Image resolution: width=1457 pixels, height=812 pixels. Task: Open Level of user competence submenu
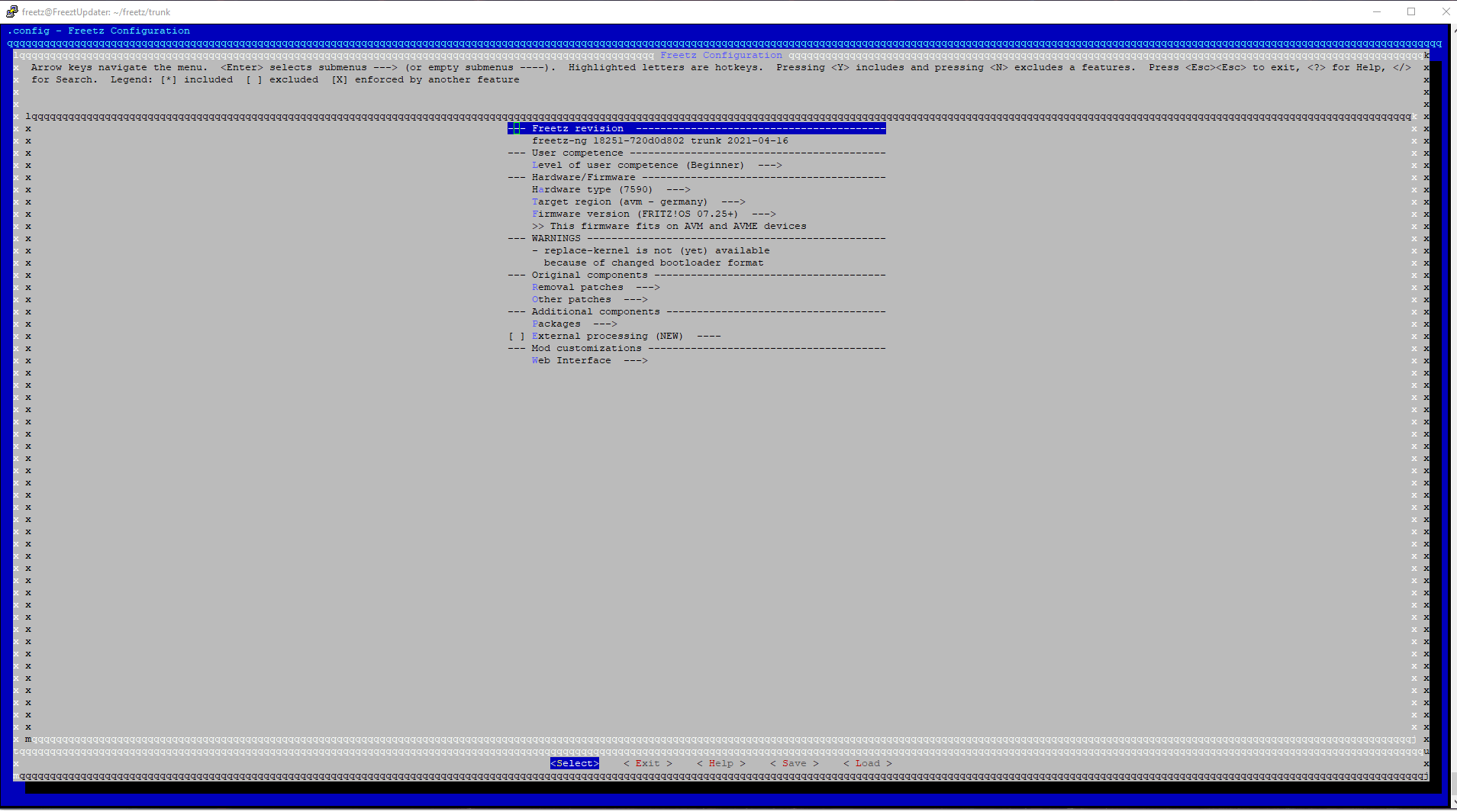(x=656, y=166)
